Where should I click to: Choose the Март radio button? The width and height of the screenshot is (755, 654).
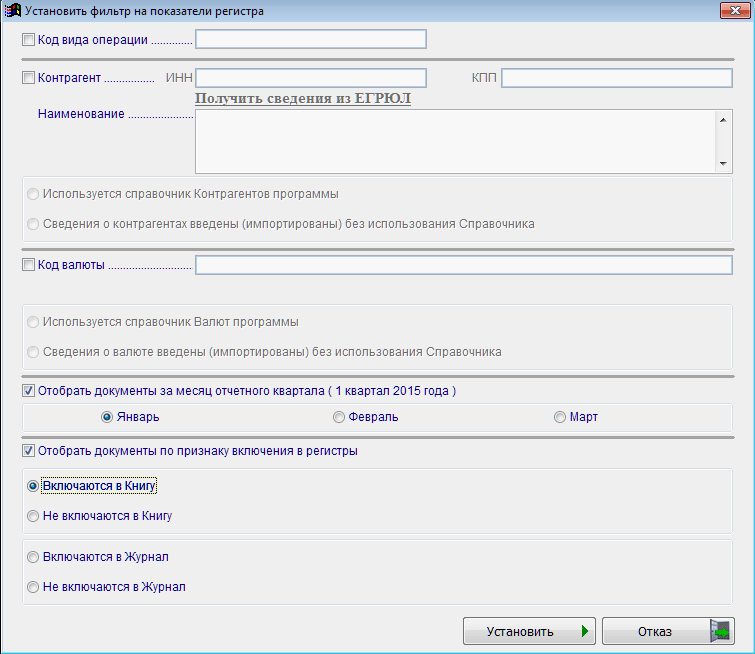tap(560, 417)
